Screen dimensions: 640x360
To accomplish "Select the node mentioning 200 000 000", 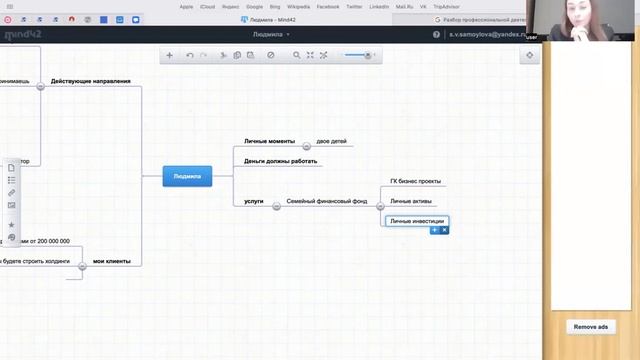I will pos(45,241).
